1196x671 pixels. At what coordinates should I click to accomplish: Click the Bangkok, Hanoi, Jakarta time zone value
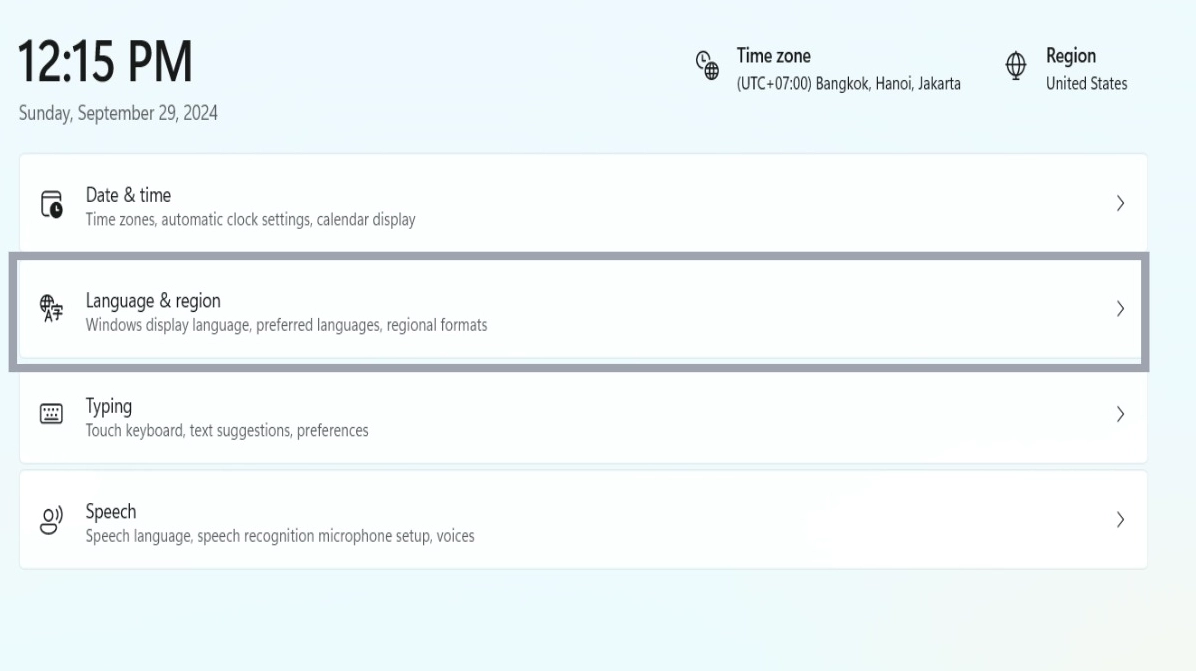[x=848, y=84]
